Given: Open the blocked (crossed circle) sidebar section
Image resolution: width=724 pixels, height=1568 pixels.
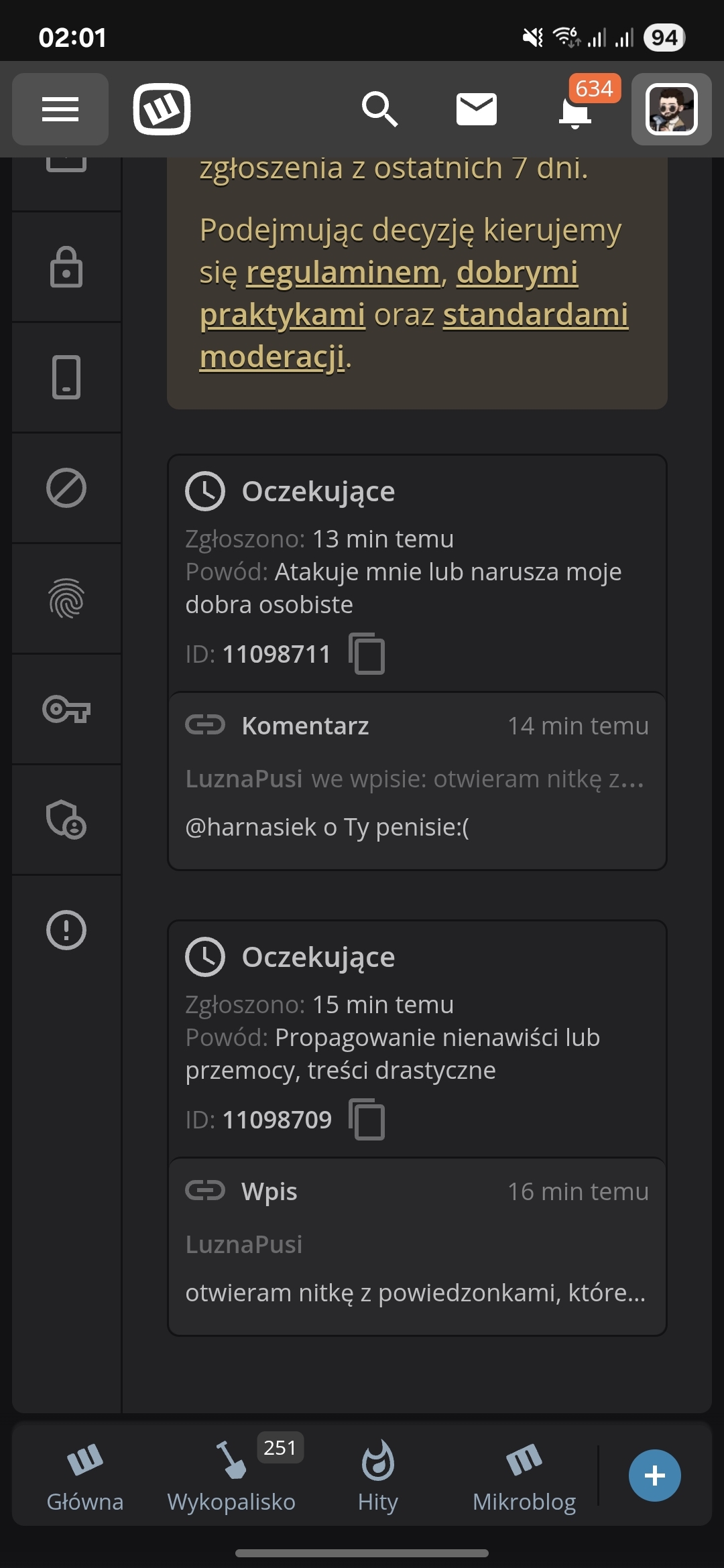Looking at the screenshot, I should tap(66, 488).
